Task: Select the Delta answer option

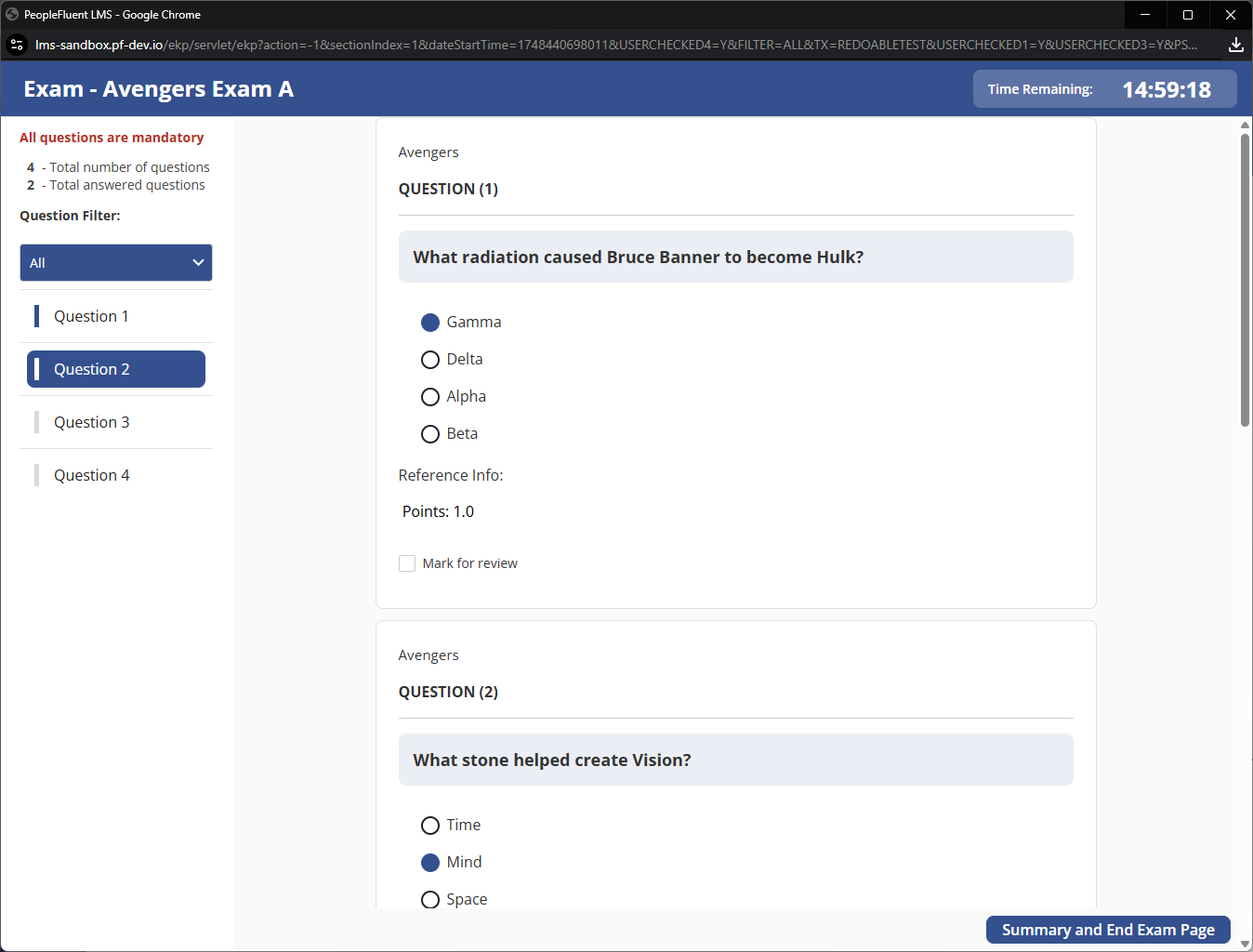Action: pos(430,360)
